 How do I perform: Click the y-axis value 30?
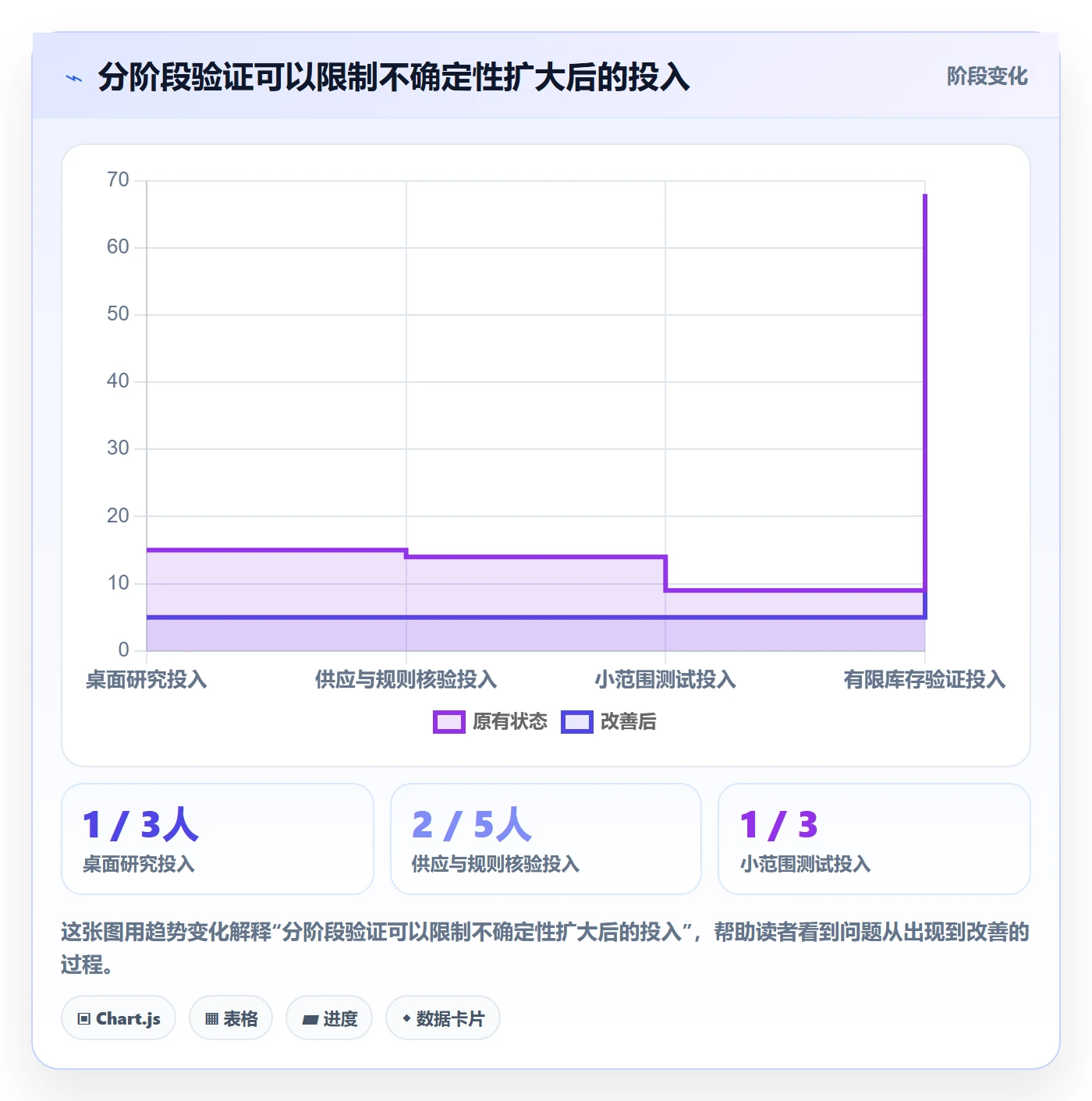pos(118,448)
